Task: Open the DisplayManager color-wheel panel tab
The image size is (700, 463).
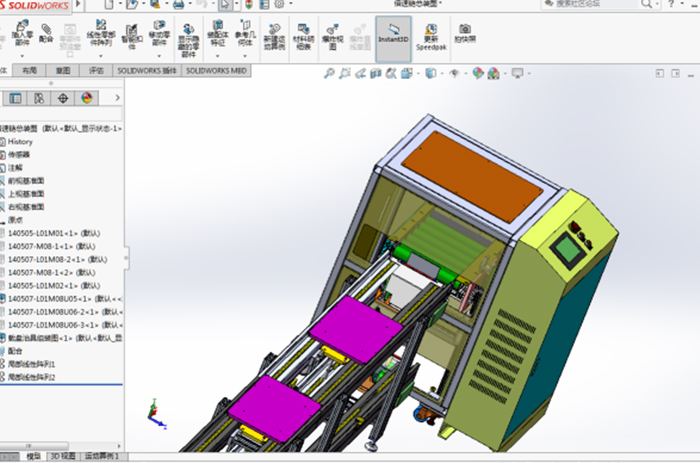Action: point(86,98)
